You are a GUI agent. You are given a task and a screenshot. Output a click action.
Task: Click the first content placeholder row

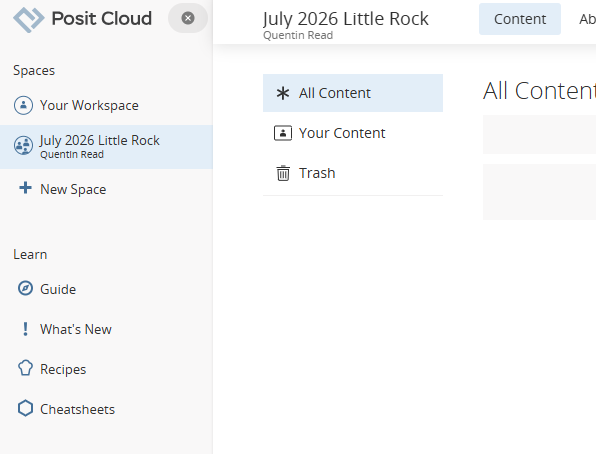coord(539,134)
